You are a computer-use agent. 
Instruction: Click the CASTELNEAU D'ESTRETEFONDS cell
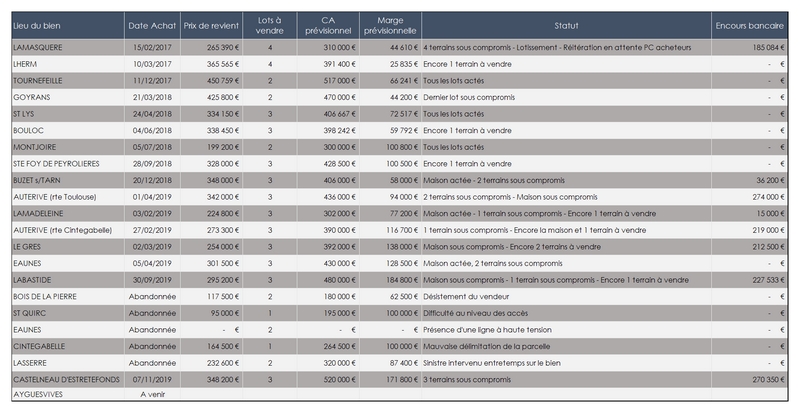pyautogui.click(x=68, y=379)
